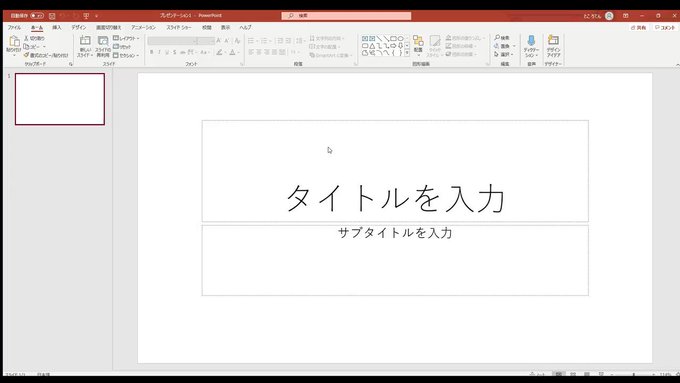Viewport: 680px width, 383px height.
Task: Open the Select (選択) dropdown in Editing
Action: 504,54
